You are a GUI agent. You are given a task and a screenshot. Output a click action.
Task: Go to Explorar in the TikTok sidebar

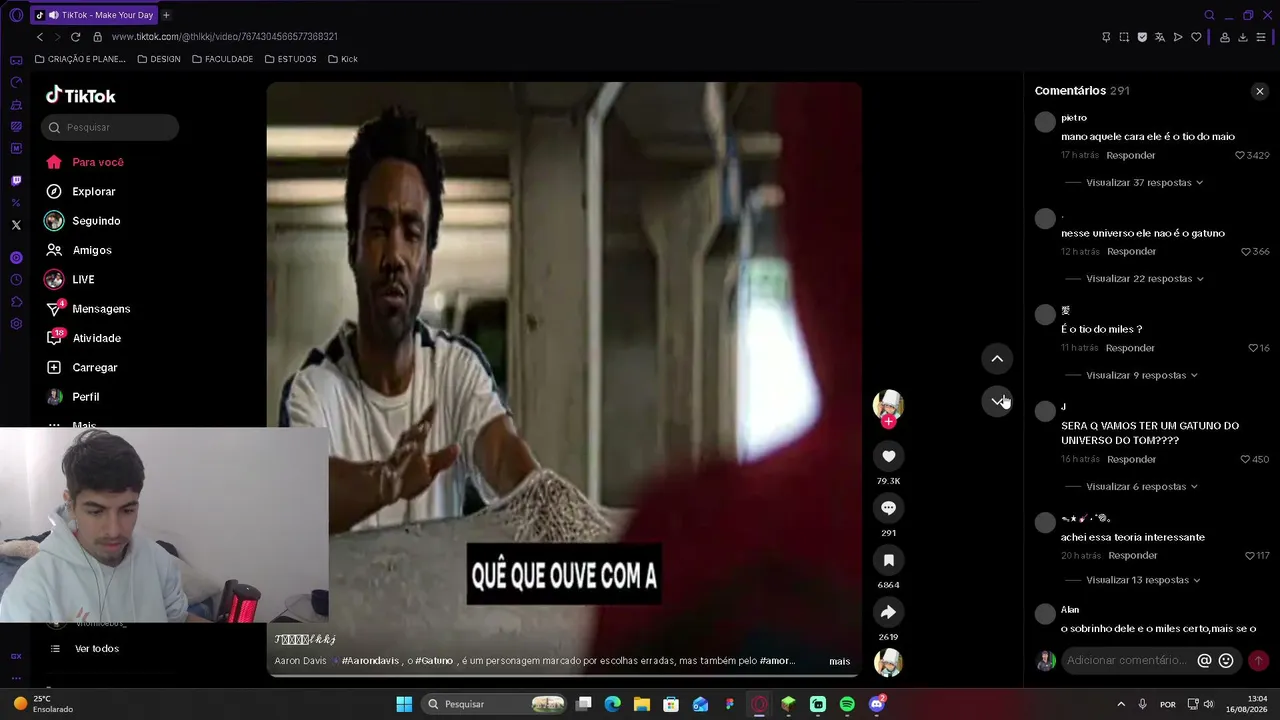point(81,191)
